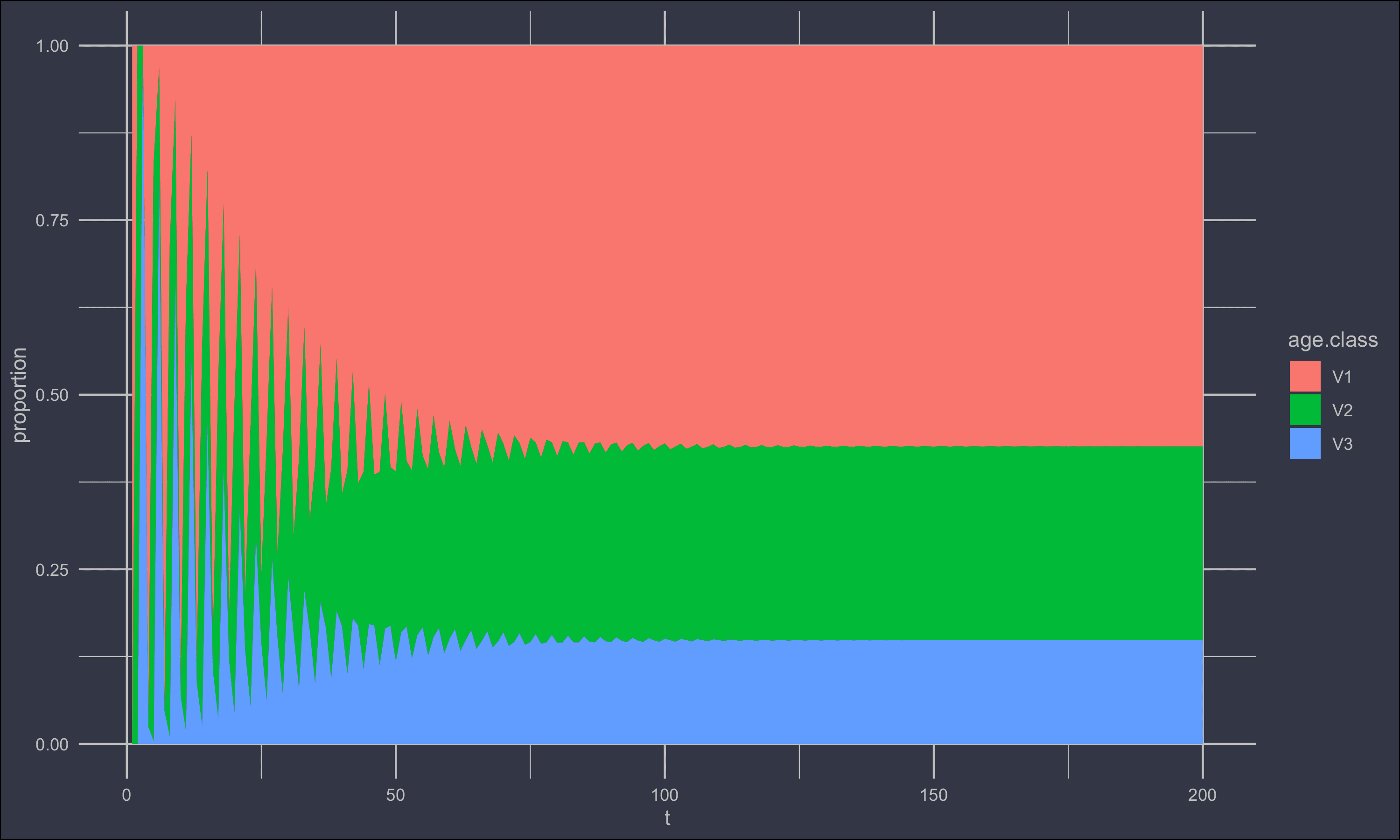The image size is (1400, 840).
Task: Click the x-axis title t
Action: coord(667,818)
